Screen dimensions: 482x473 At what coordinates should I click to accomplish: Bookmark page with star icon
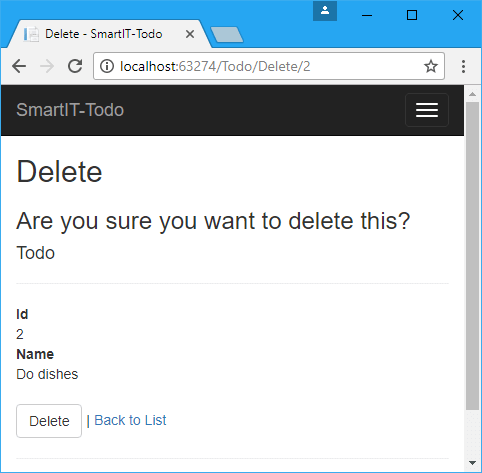pyautogui.click(x=431, y=66)
